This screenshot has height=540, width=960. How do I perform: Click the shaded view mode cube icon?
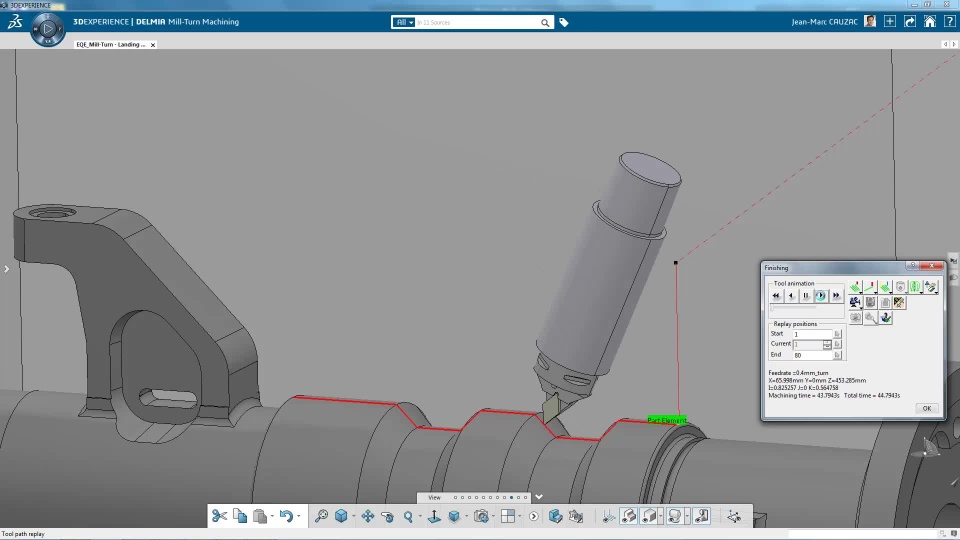454,516
